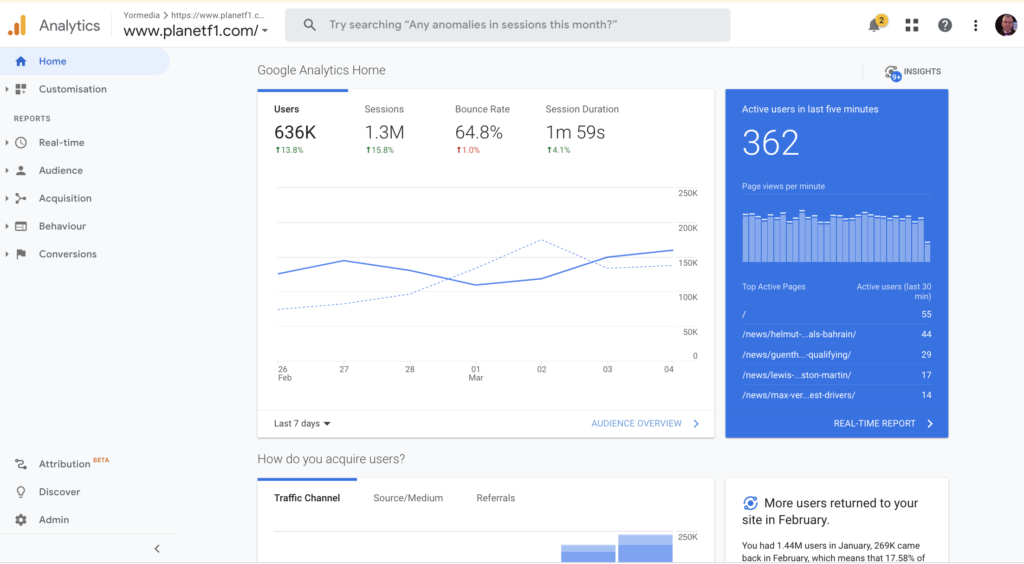
Task: Click the /news/guenth...-qualifying/ page row
Action: click(x=837, y=354)
